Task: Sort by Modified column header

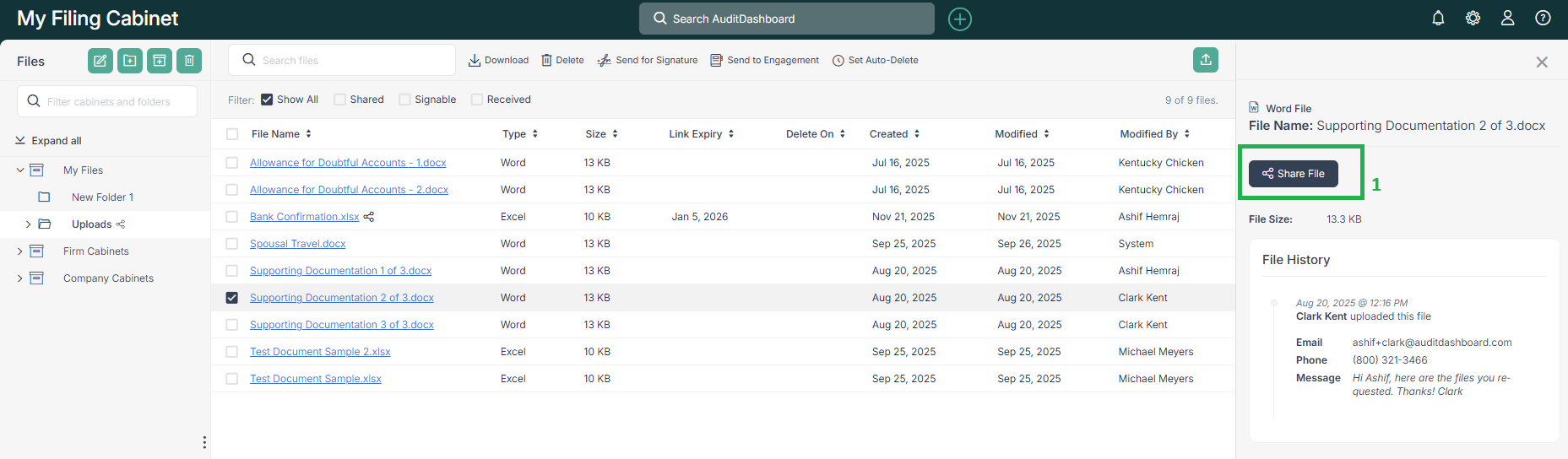Action: [x=1022, y=134]
